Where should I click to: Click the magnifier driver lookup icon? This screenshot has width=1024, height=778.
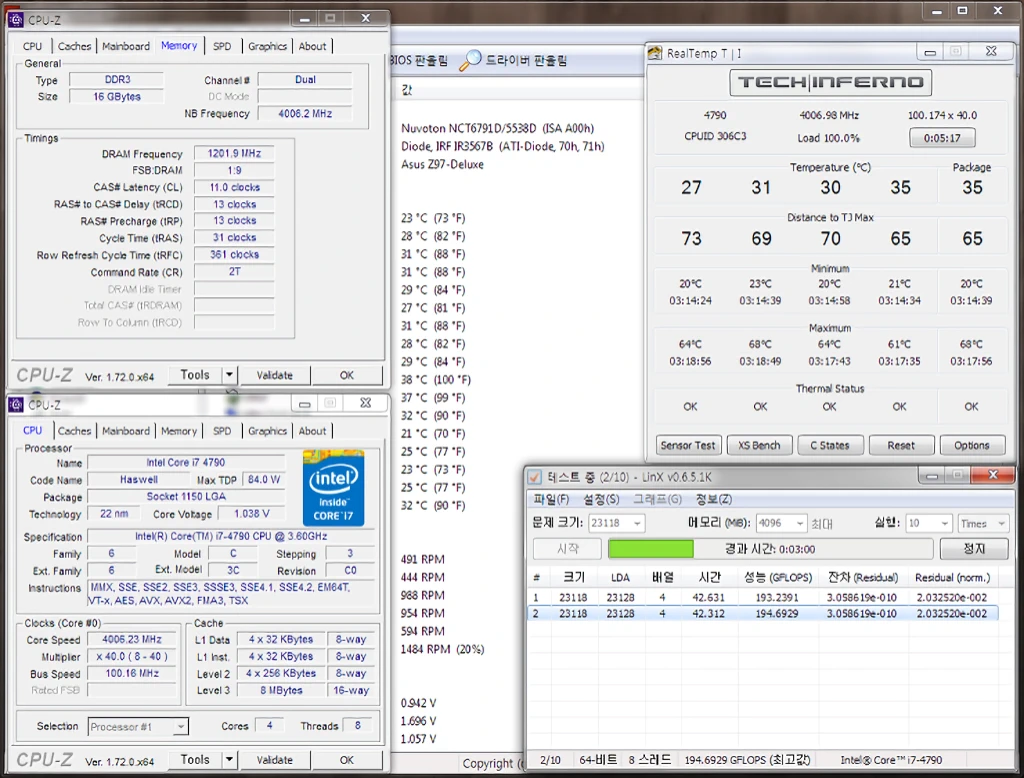[x=470, y=60]
